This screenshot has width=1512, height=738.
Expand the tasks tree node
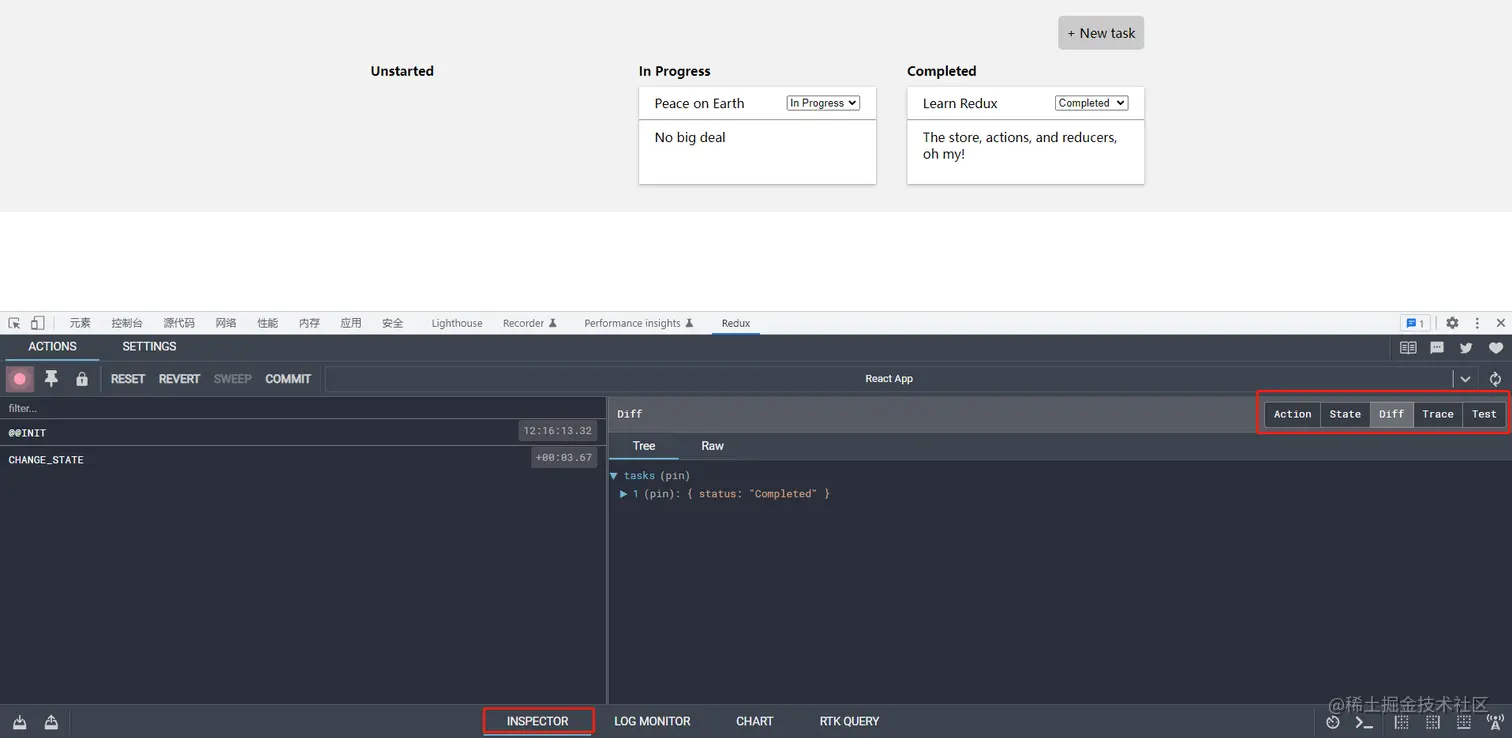pos(614,476)
